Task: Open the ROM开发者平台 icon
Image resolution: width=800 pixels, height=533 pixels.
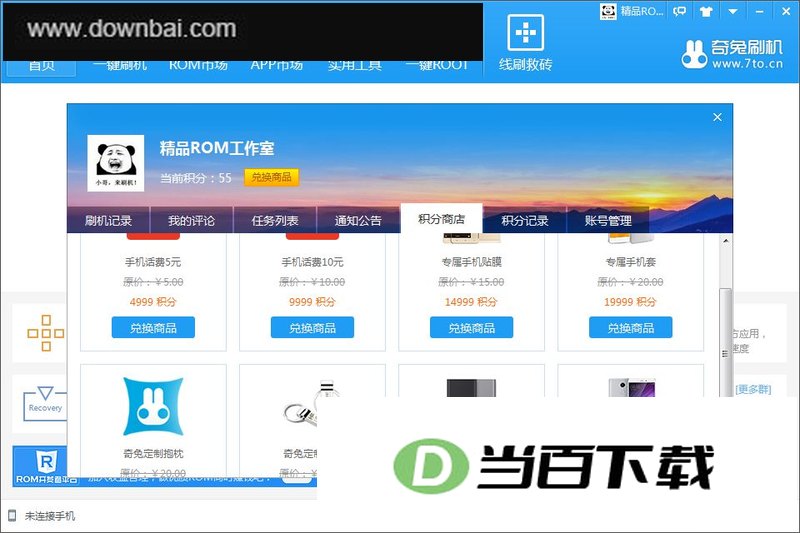Action: [45, 466]
